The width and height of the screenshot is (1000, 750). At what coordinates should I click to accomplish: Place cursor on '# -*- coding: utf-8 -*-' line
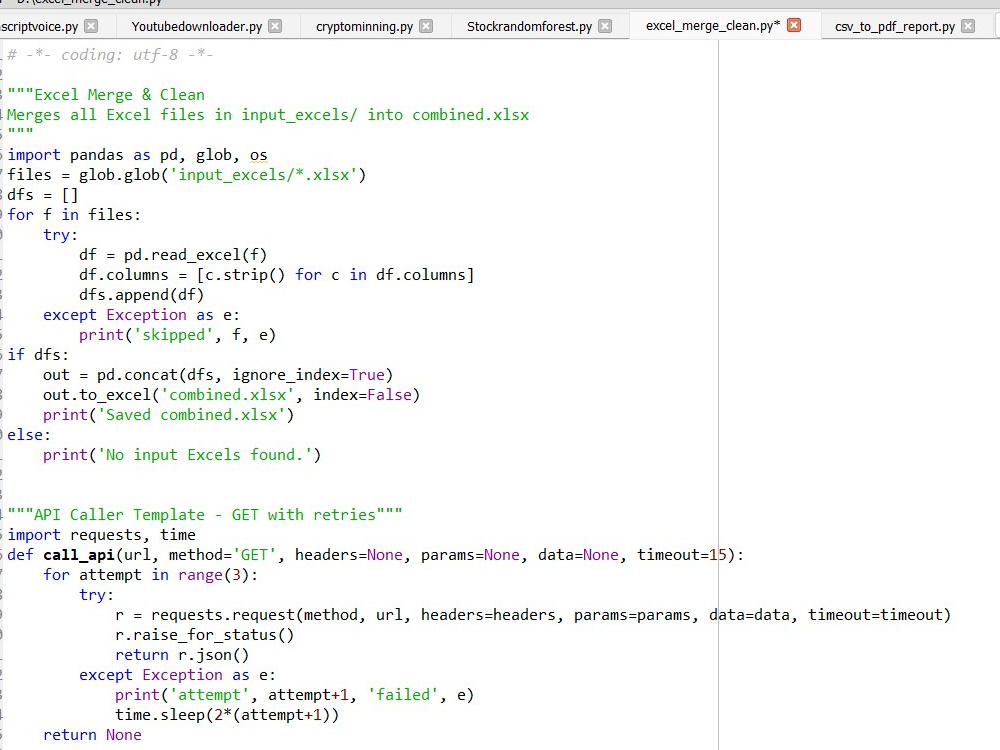110,55
